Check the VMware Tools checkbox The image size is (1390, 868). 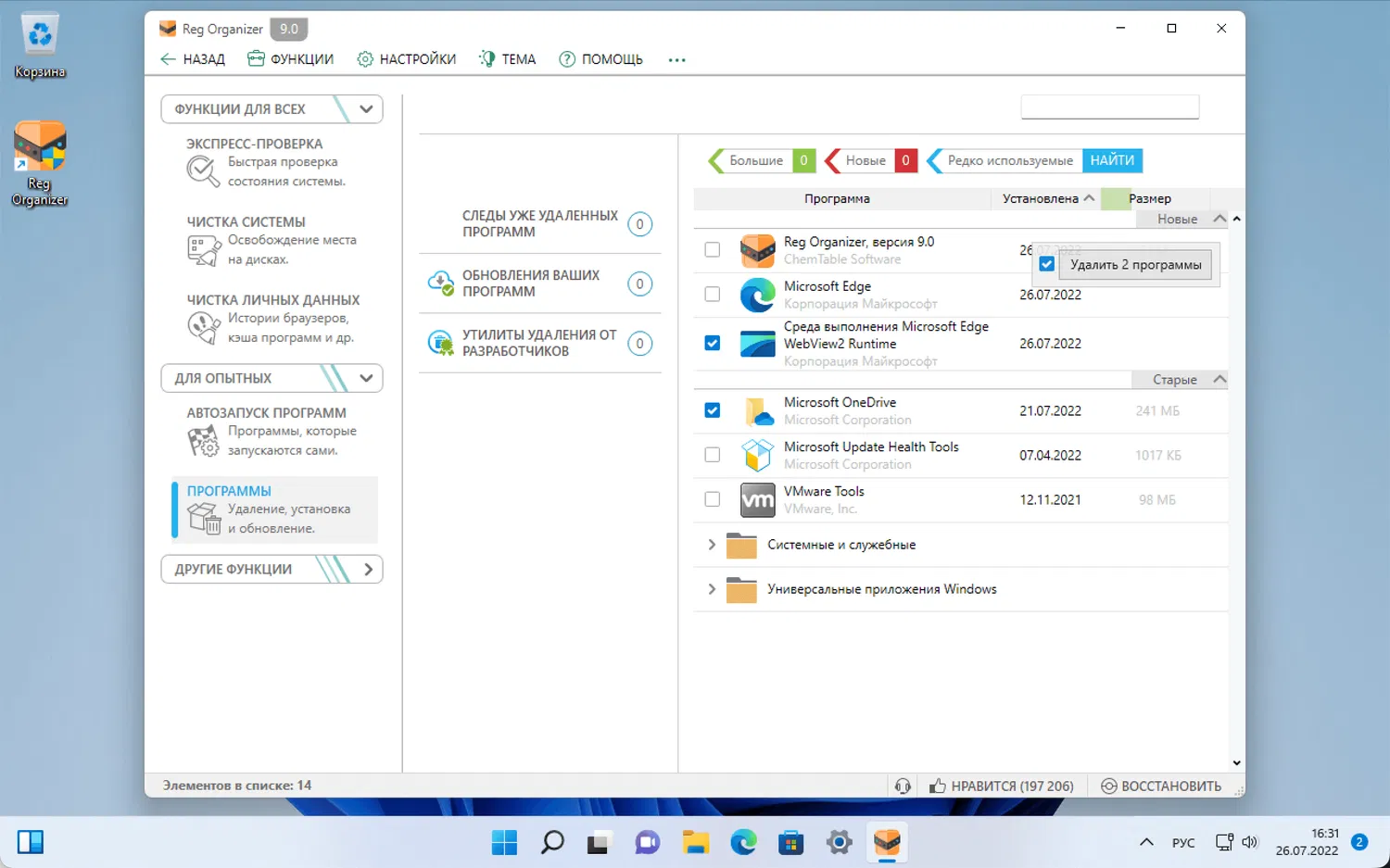tap(712, 499)
